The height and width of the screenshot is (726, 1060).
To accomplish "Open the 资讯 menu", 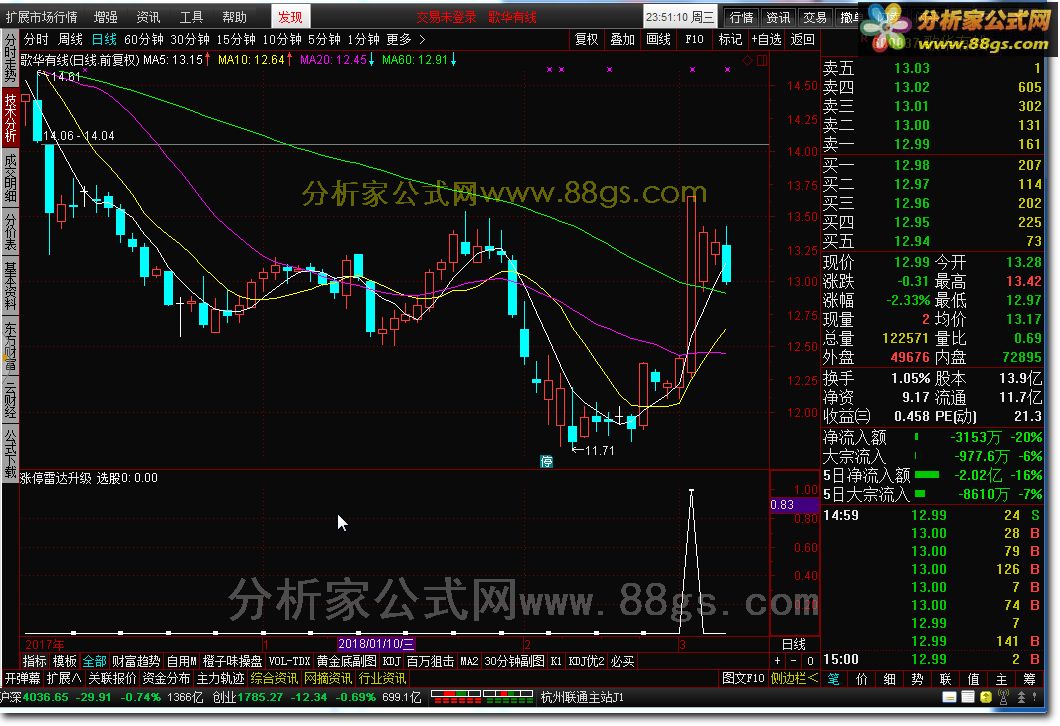I will [x=148, y=17].
